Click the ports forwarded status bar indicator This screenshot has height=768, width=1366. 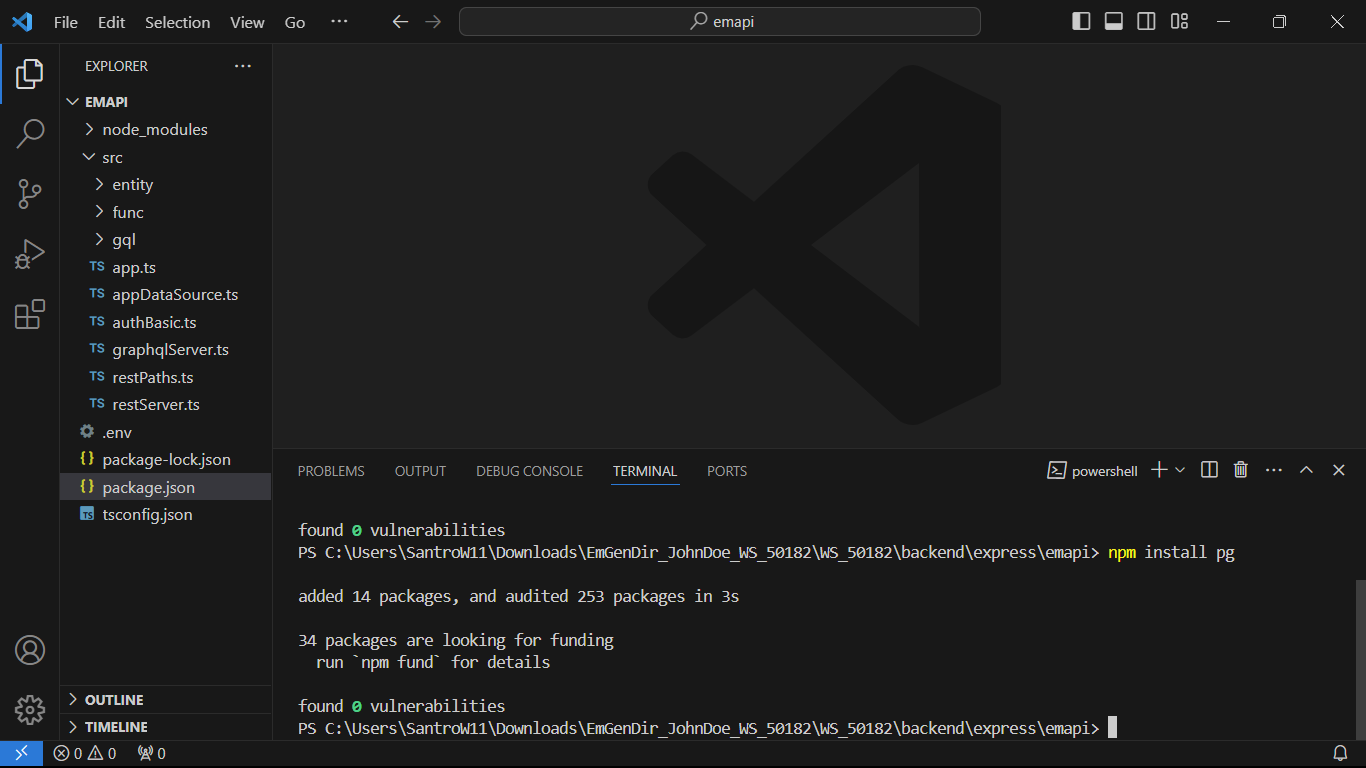[x=152, y=754]
